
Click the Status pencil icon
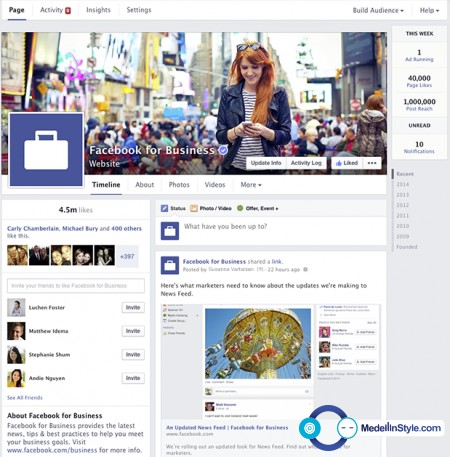point(164,208)
